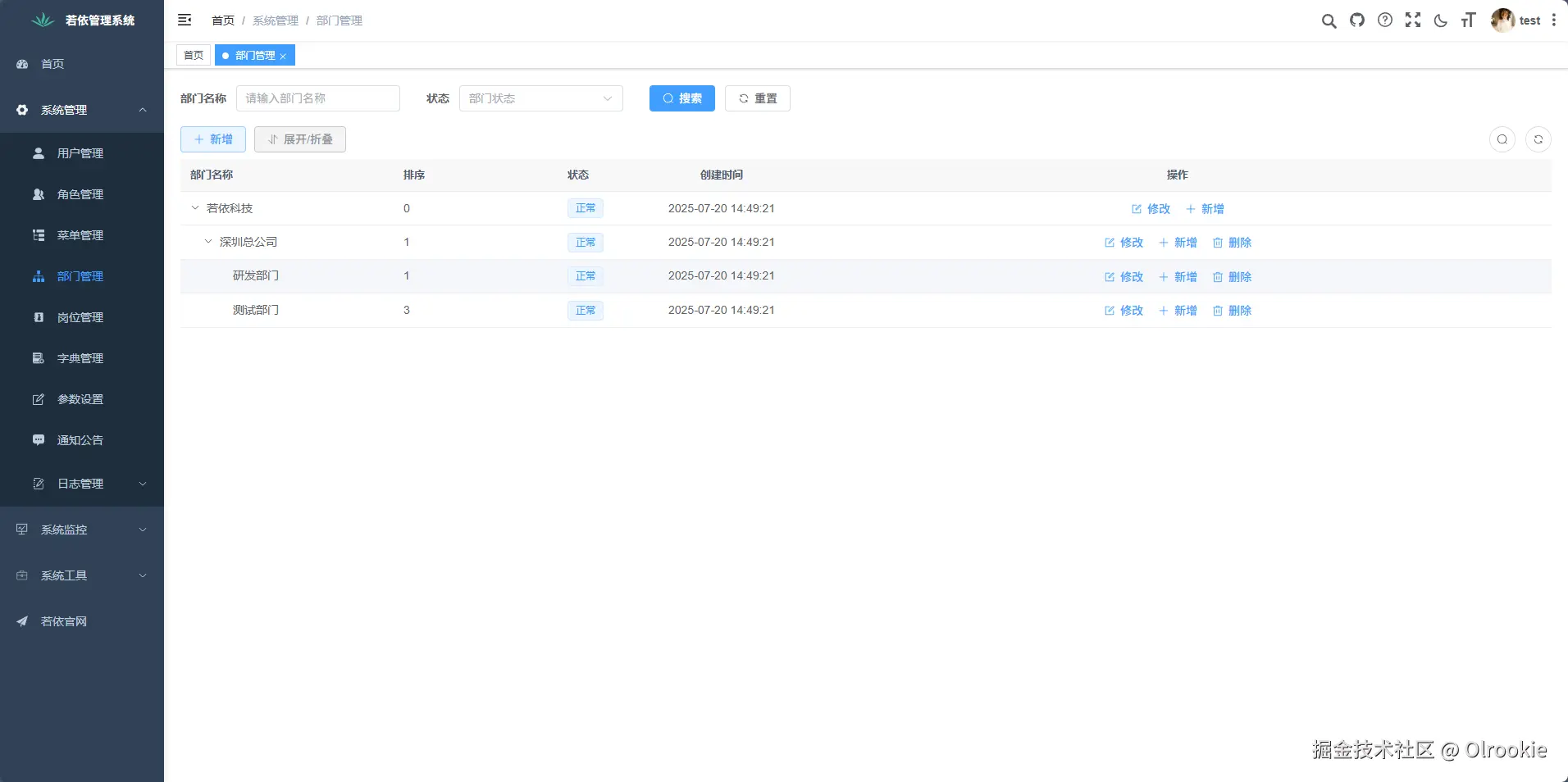
Task: Click 删除 for 研发部门
Action: pyautogui.click(x=1232, y=277)
